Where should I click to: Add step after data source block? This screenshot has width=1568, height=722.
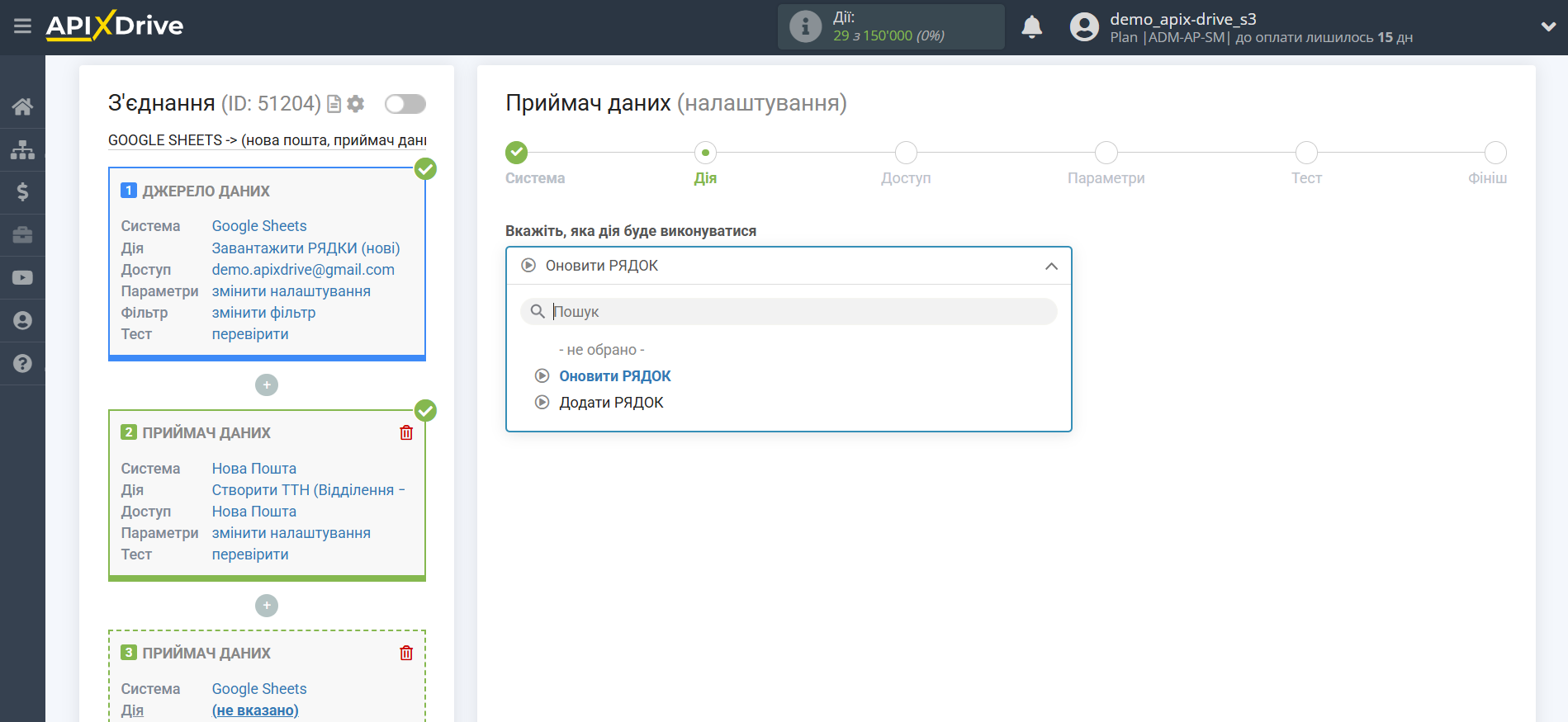pos(266,385)
